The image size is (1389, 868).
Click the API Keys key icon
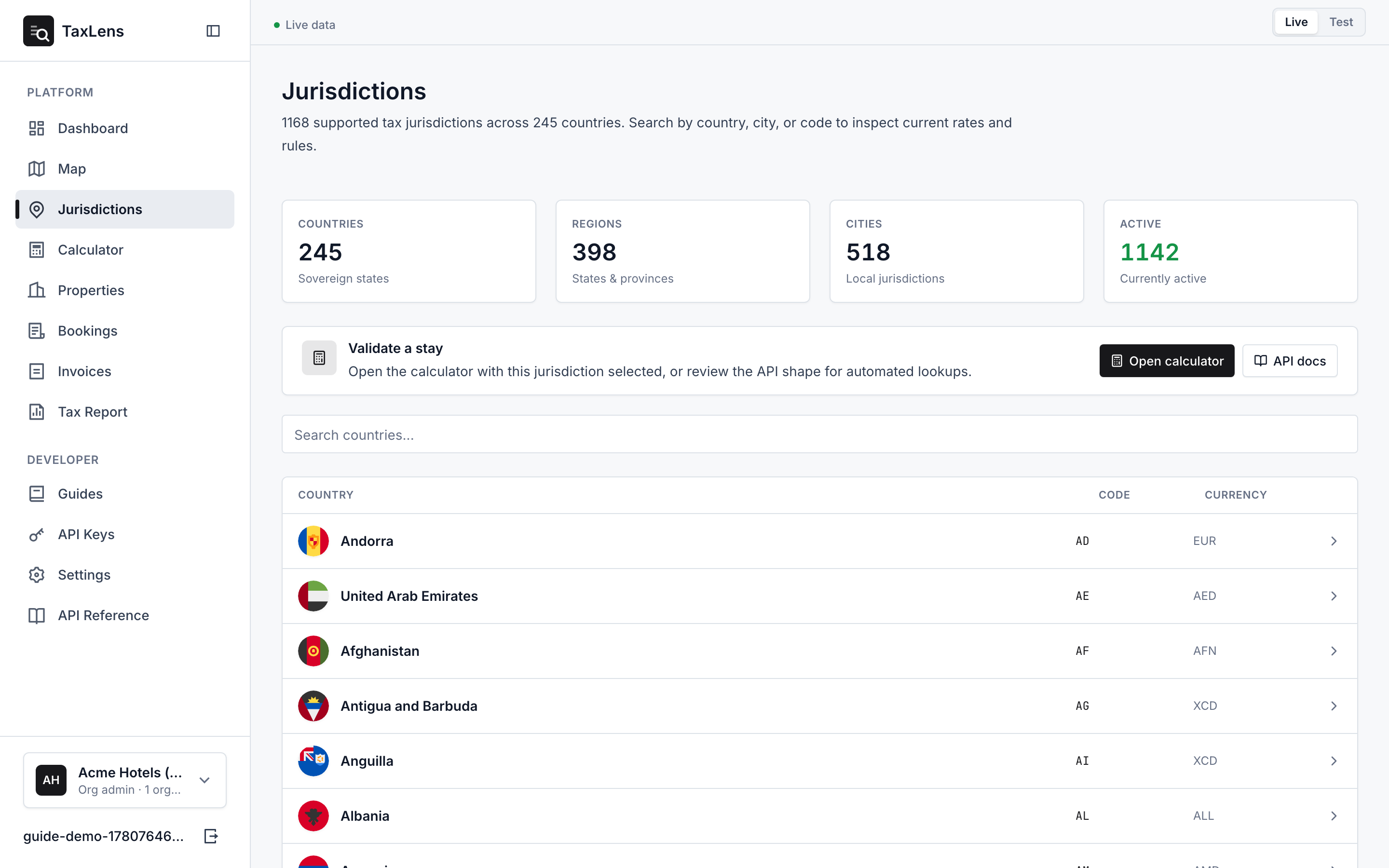[37, 534]
